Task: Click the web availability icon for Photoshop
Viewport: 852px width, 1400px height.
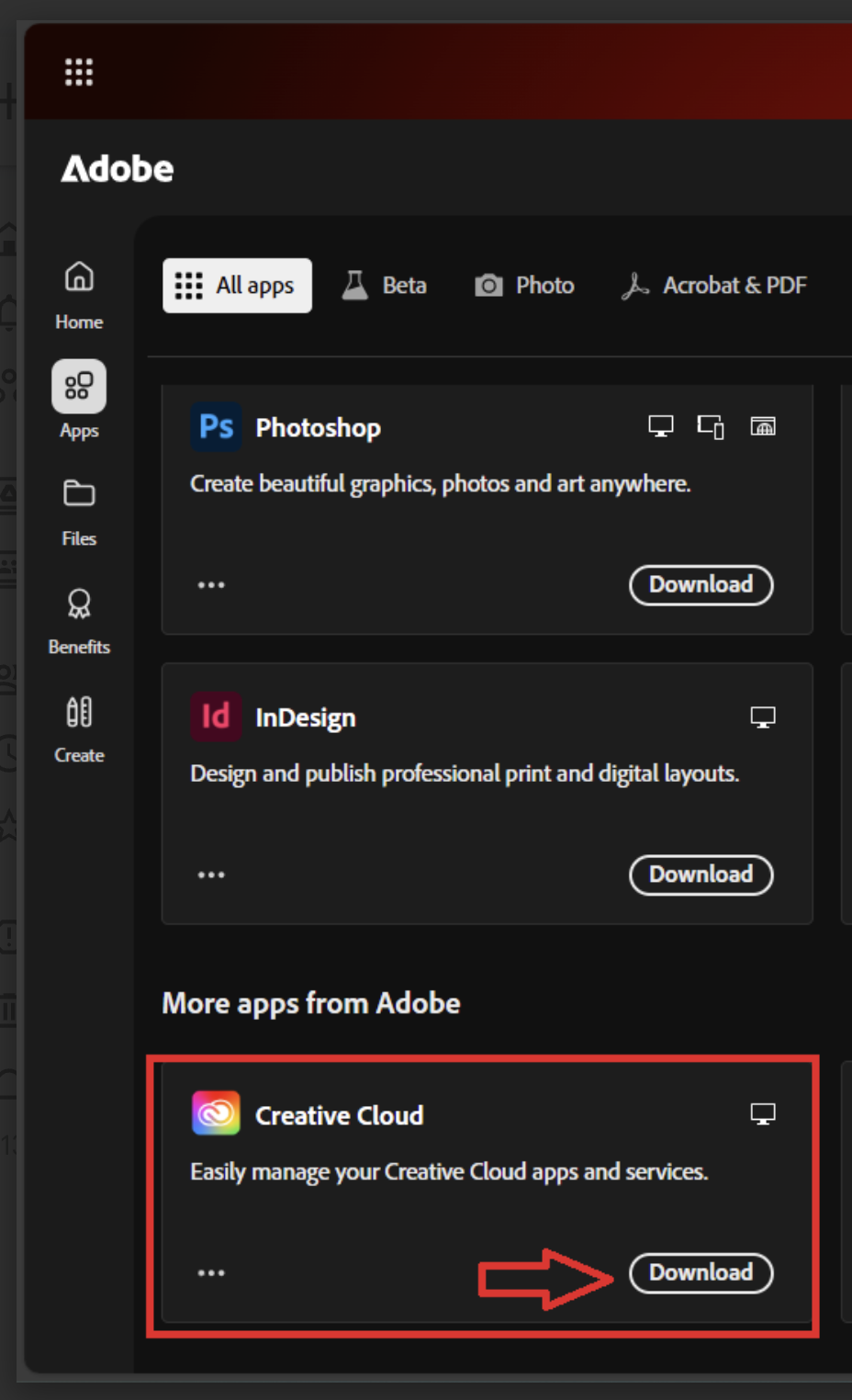Action: pyautogui.click(x=765, y=425)
